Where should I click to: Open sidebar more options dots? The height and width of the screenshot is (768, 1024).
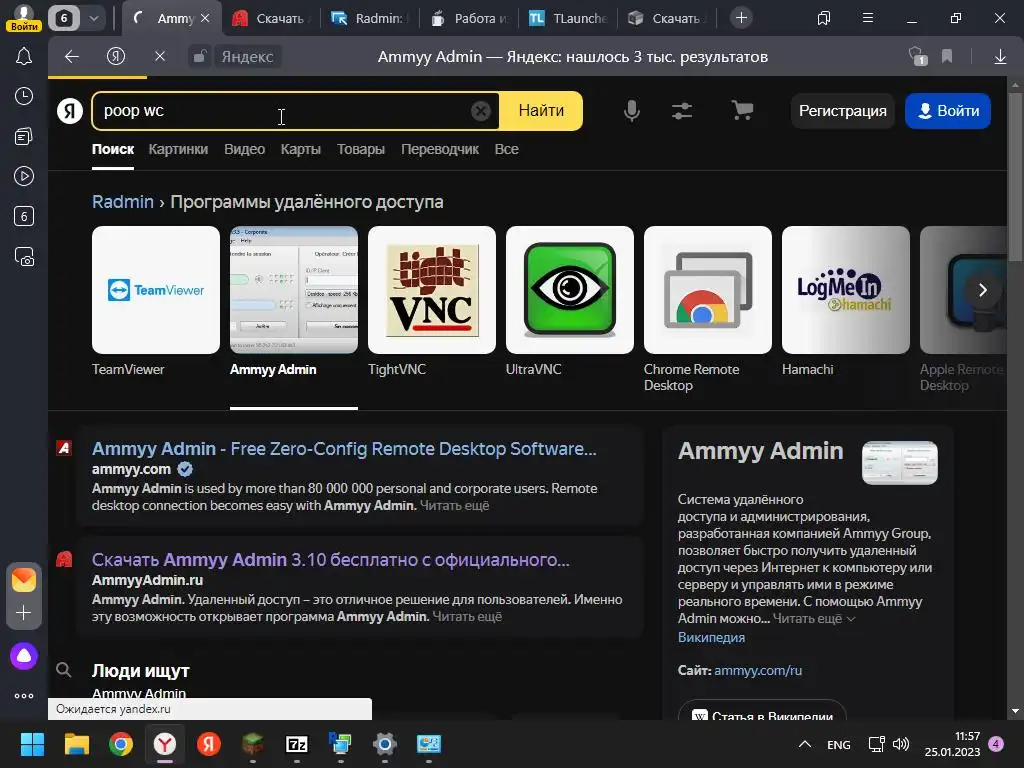24,696
